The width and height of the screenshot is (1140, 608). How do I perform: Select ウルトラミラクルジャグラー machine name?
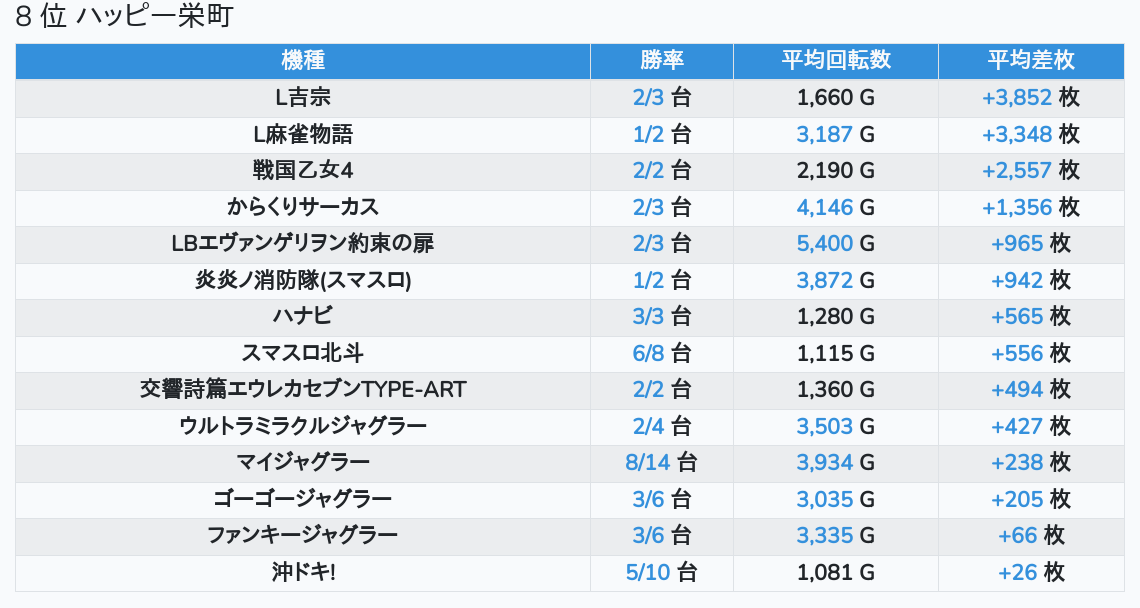tap(302, 425)
